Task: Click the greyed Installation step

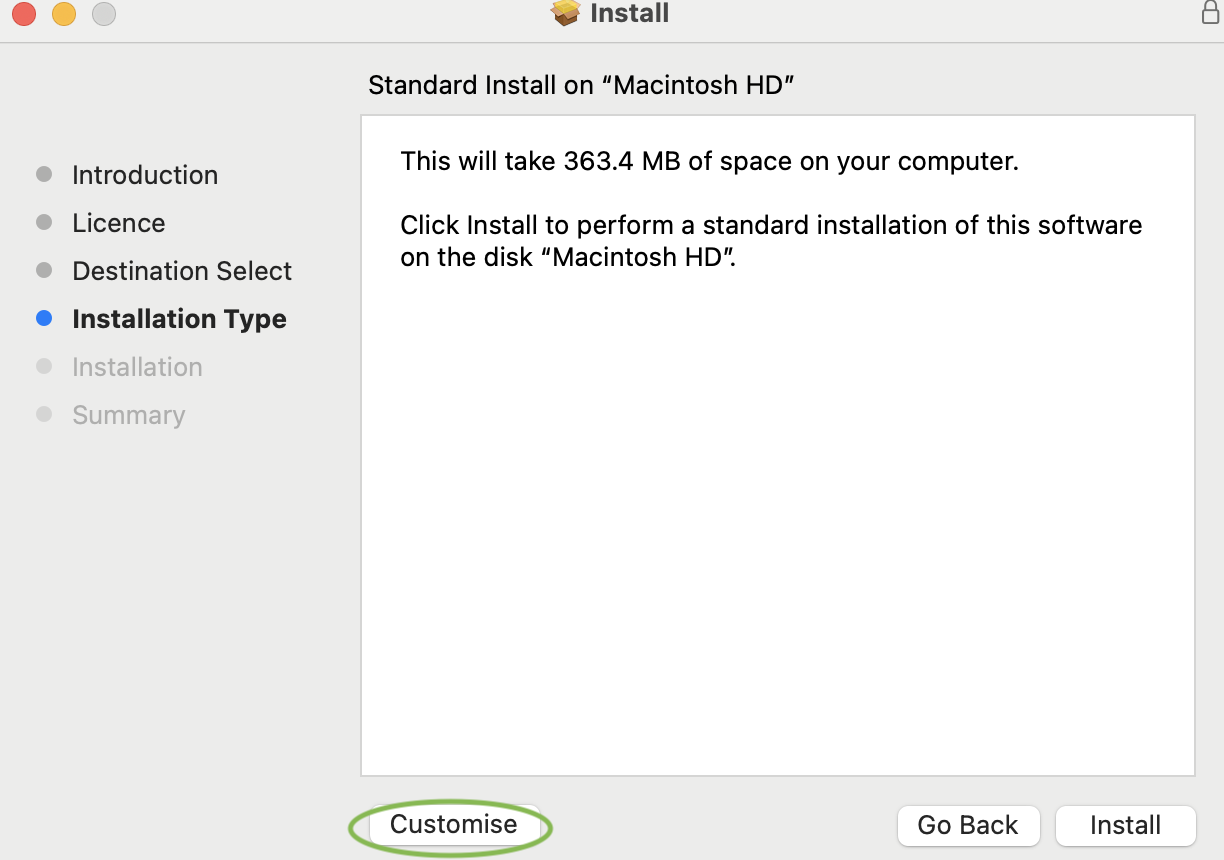Action: [x=137, y=367]
